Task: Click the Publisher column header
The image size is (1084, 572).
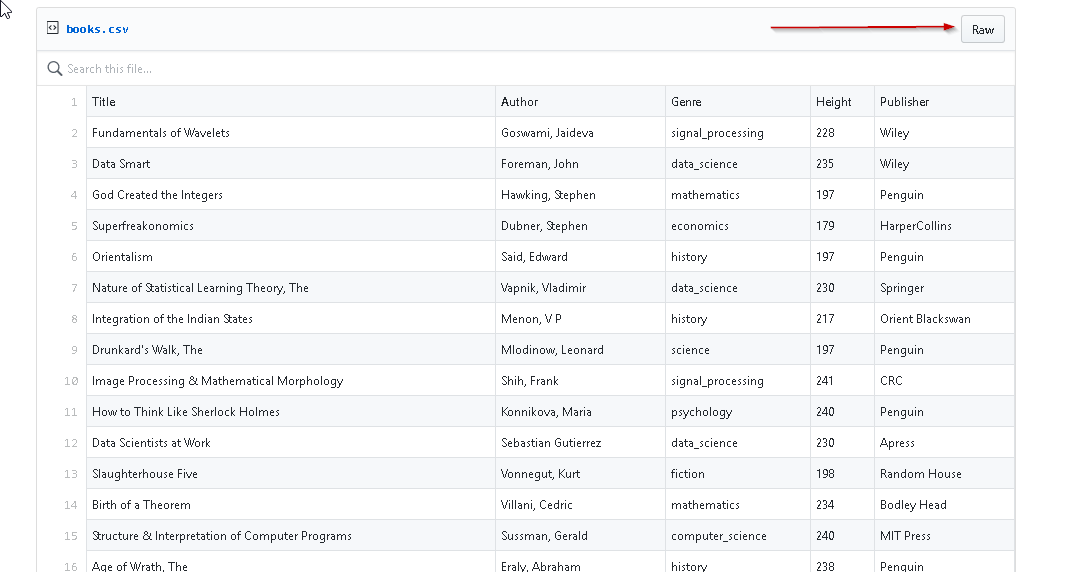Action: click(x=904, y=102)
